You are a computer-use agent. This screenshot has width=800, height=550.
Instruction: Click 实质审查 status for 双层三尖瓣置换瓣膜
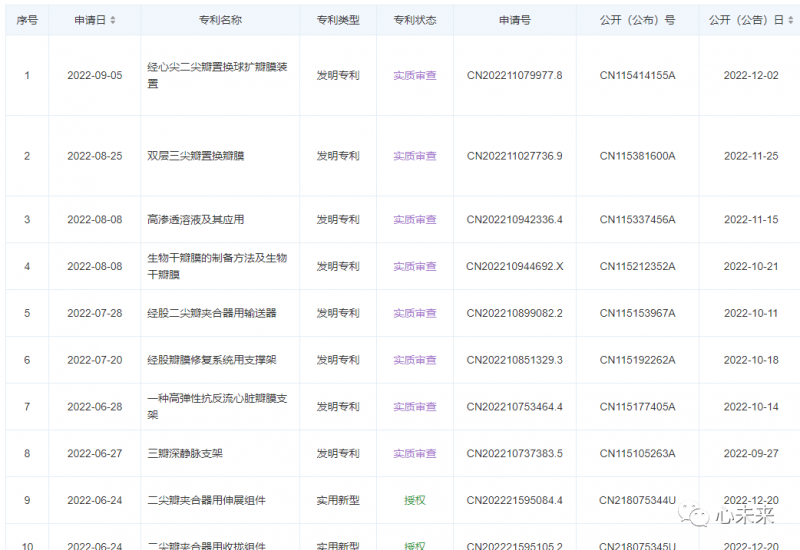[414, 156]
